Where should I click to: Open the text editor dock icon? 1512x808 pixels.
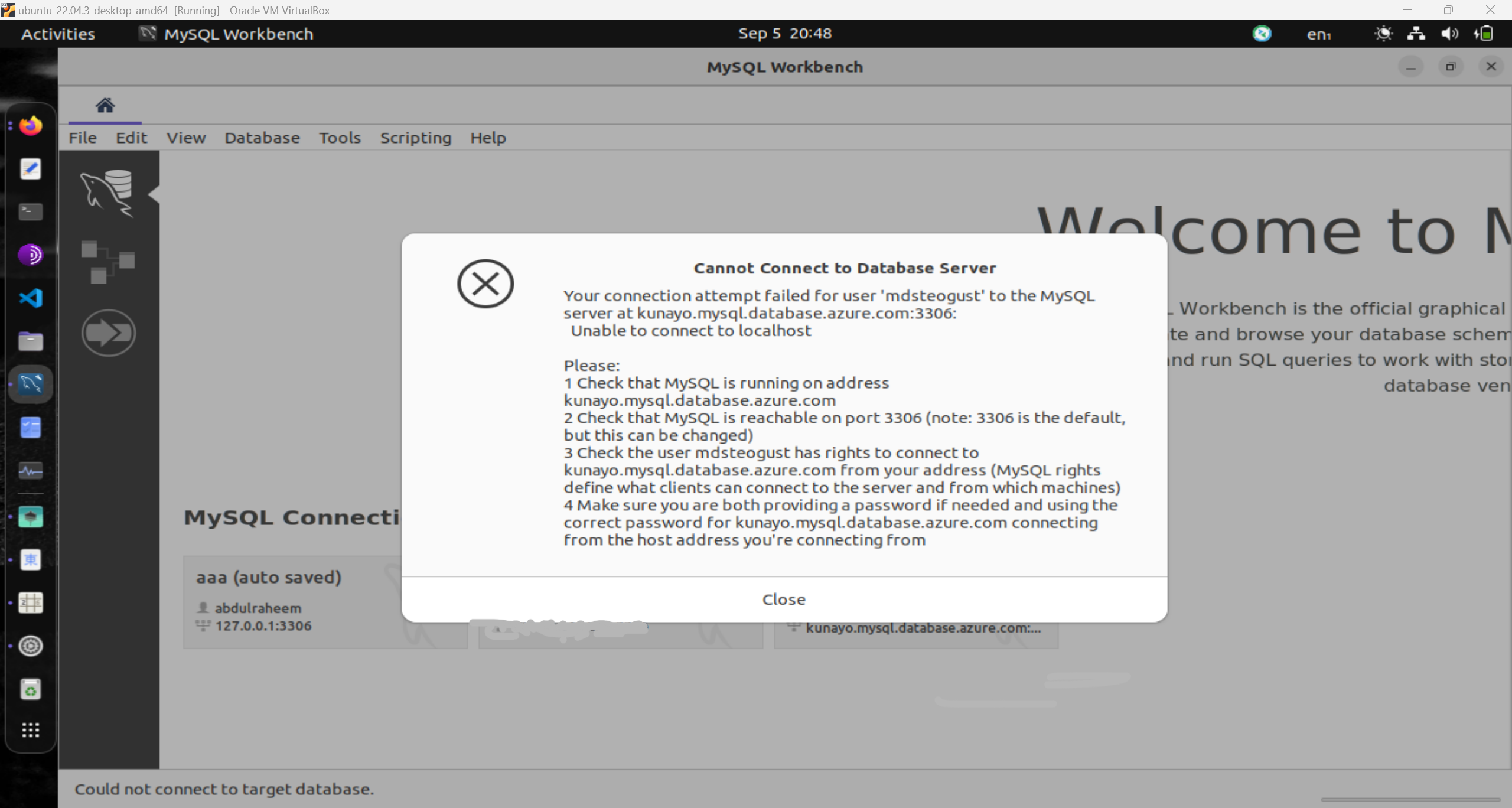pyautogui.click(x=31, y=169)
